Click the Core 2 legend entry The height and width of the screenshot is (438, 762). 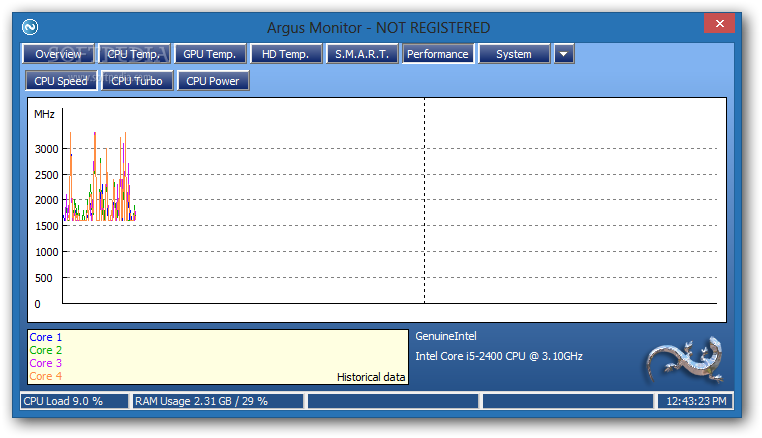point(46,350)
